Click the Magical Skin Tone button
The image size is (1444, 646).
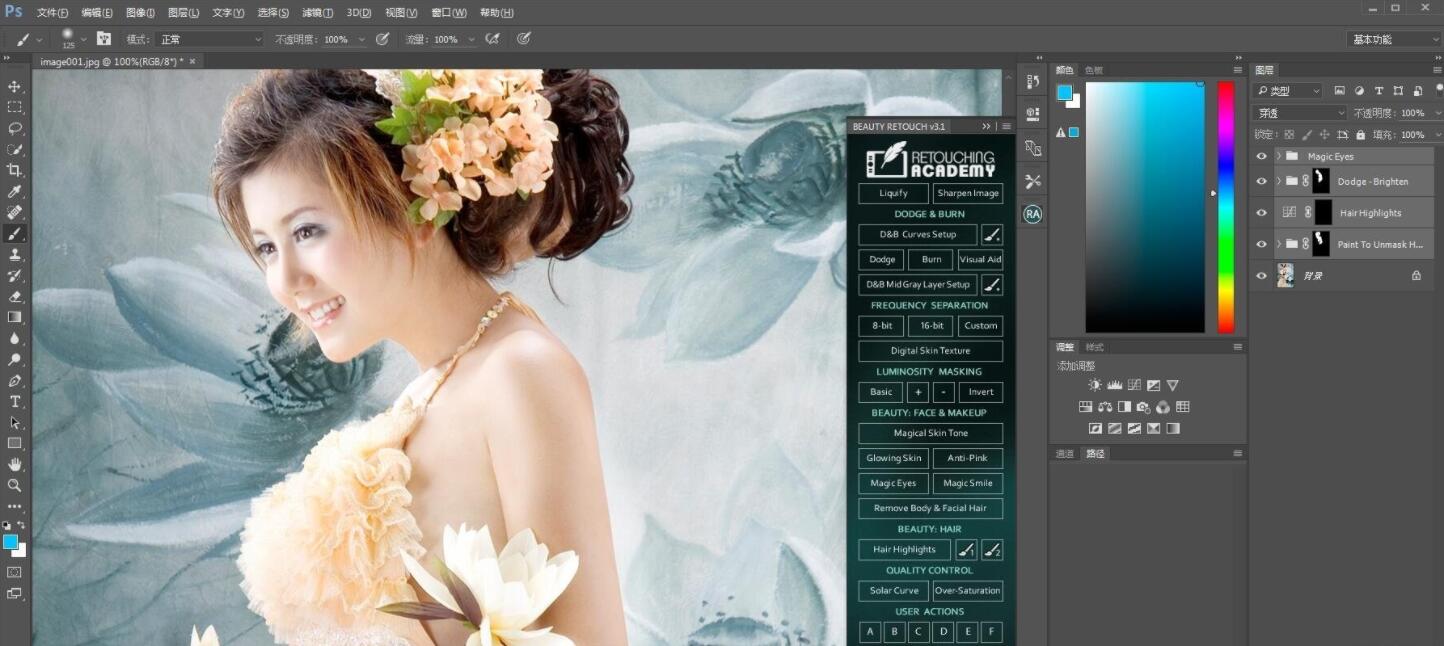coord(930,434)
